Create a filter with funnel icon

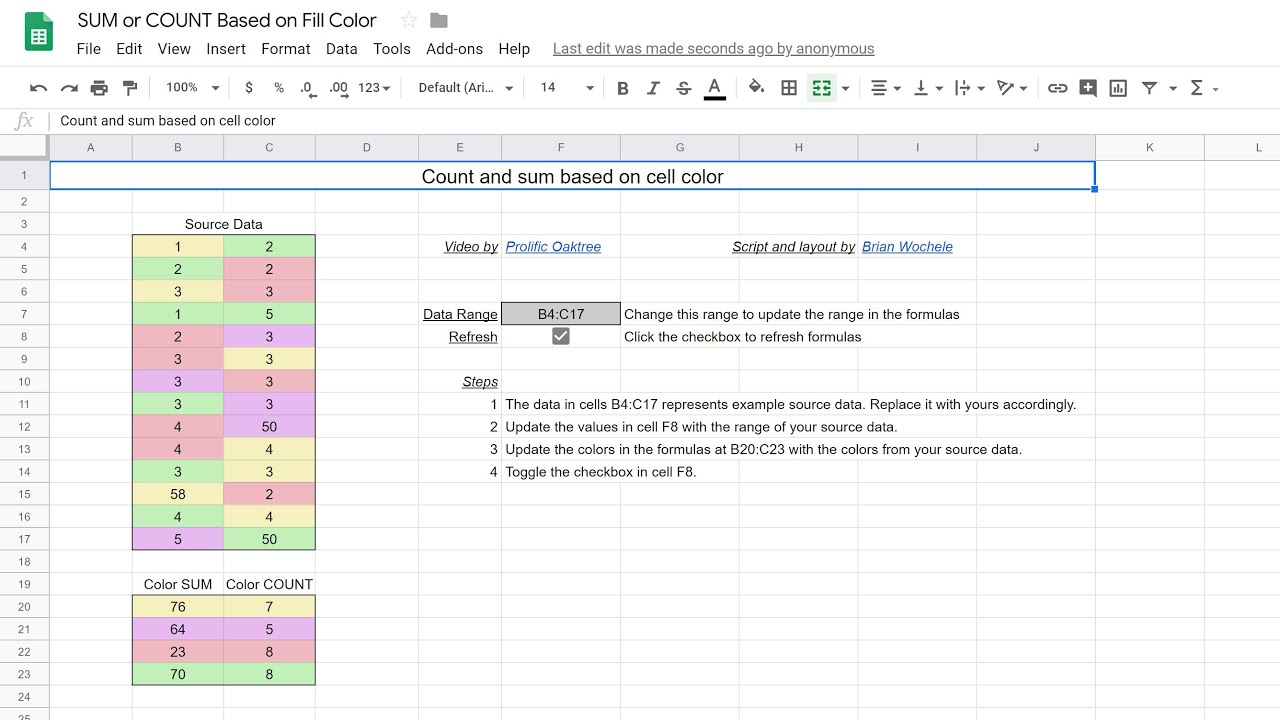(1150, 88)
